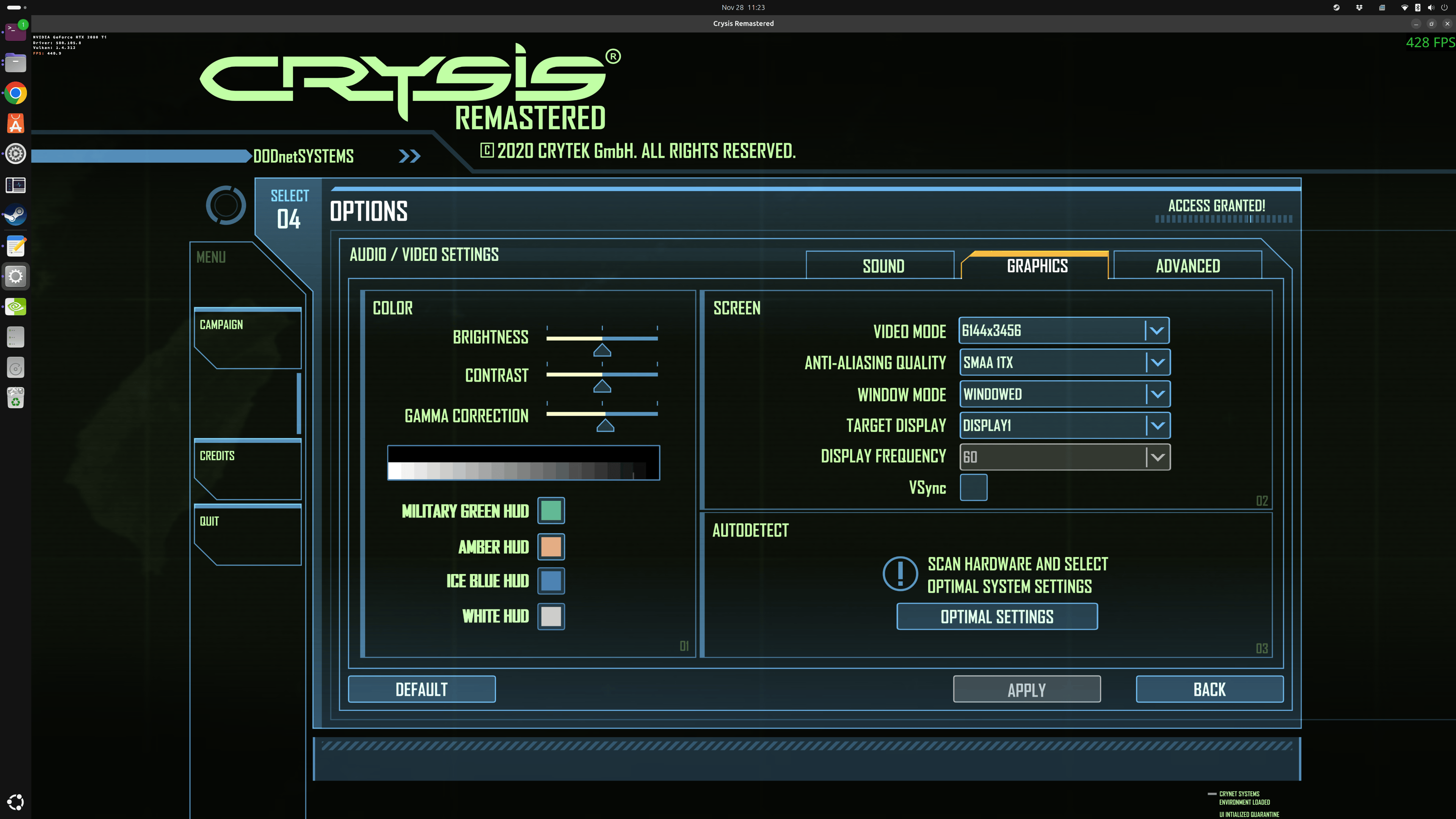Open the Trash icon in dock

[x=15, y=398]
